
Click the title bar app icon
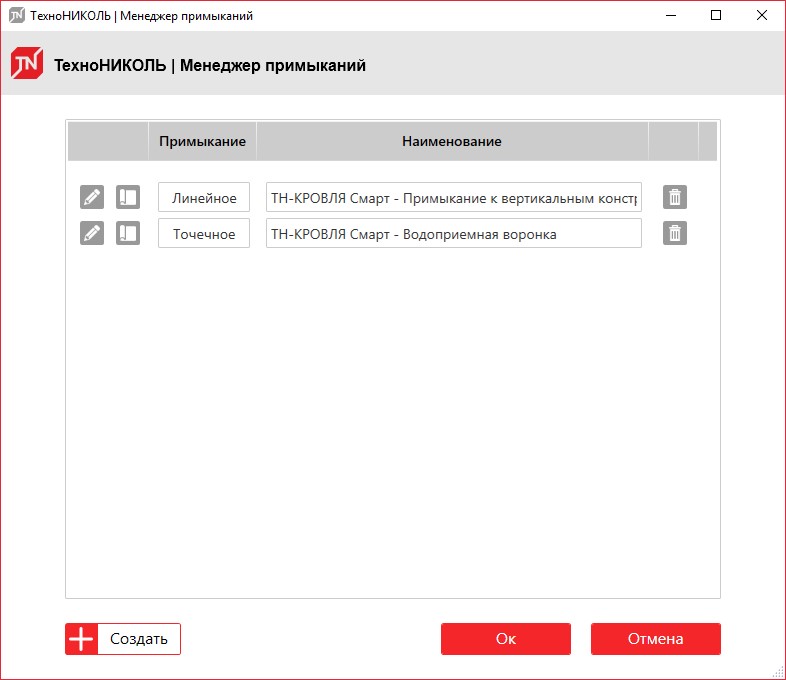(x=17, y=16)
